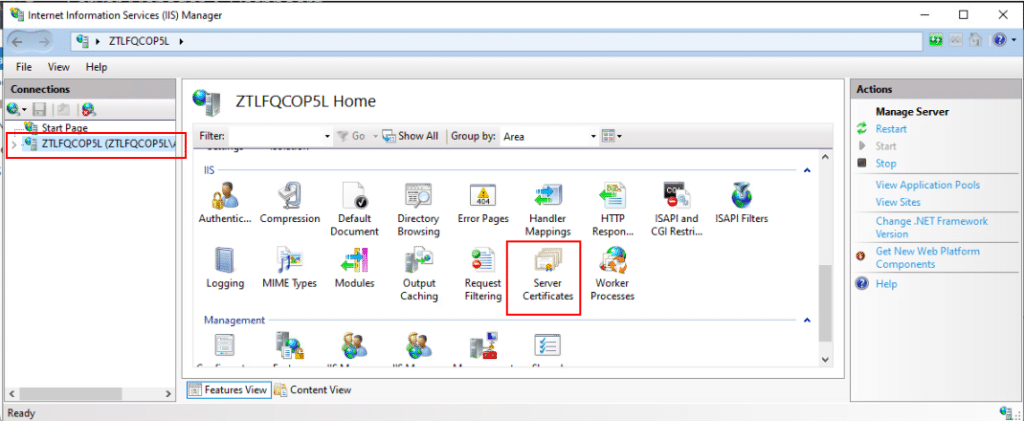Screen dimensions: 1024x421
Task: Open the Worker Processes feature
Action: pos(612,274)
